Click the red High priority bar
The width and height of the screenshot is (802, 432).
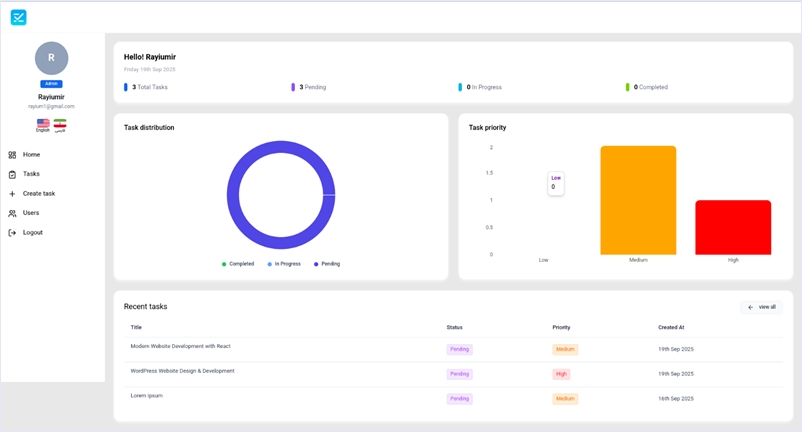(x=733, y=228)
